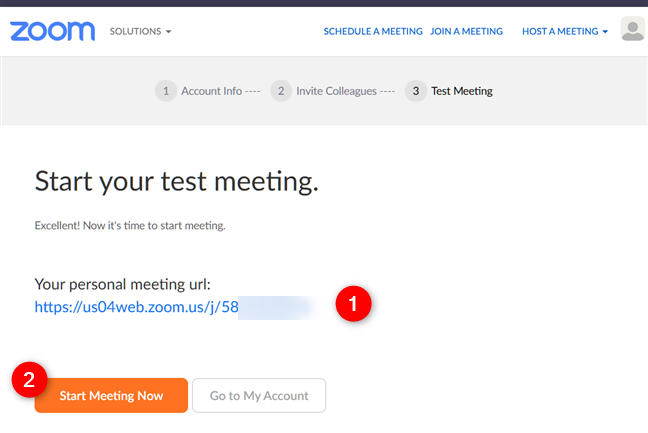Click the Go to My Account button
Viewport: 648px width, 433px height.
point(259,395)
